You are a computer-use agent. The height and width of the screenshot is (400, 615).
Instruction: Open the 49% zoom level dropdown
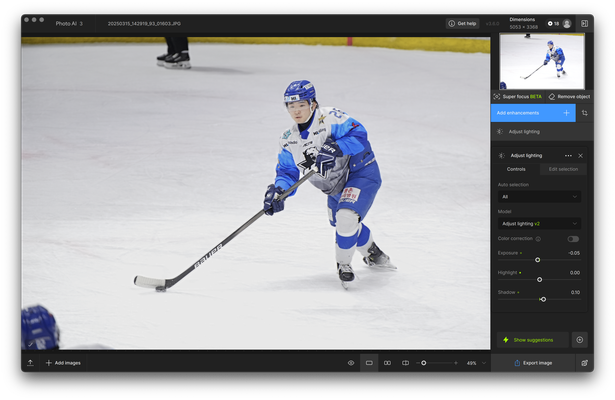click(476, 363)
